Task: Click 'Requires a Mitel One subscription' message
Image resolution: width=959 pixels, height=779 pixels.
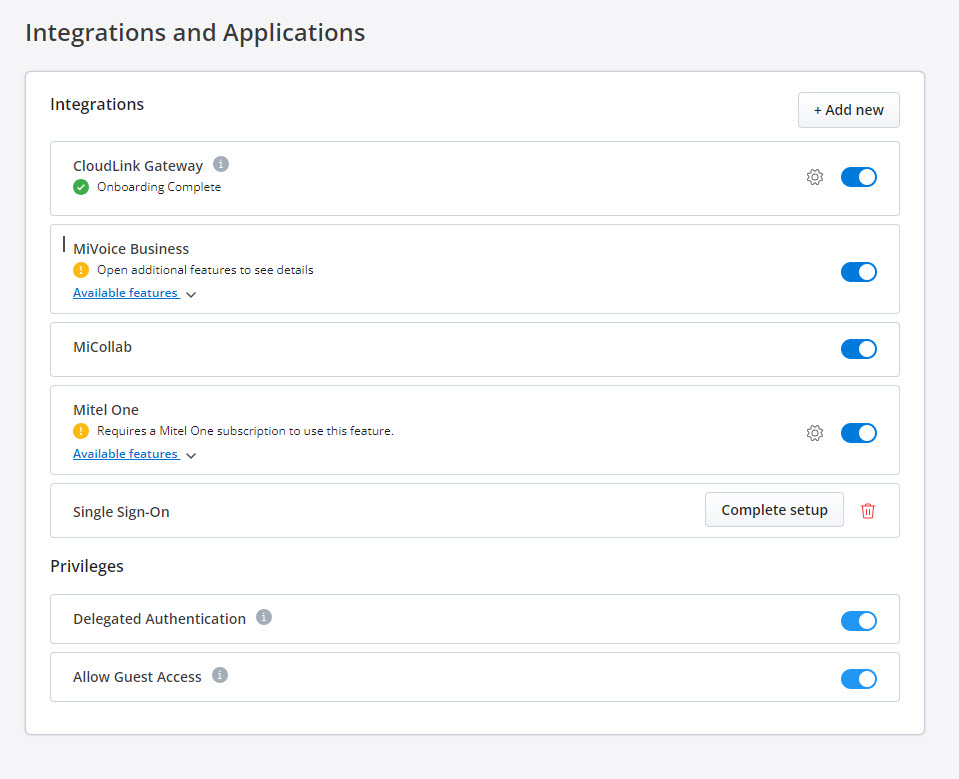Action: click(245, 431)
